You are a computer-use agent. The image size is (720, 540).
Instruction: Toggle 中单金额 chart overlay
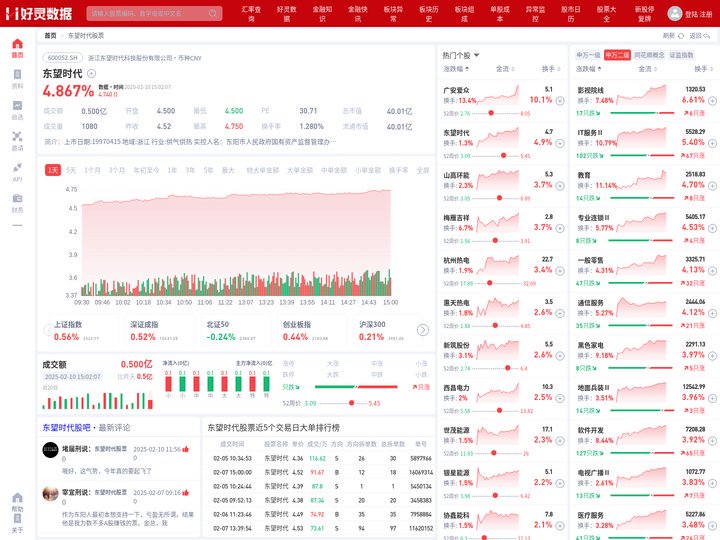tap(334, 170)
